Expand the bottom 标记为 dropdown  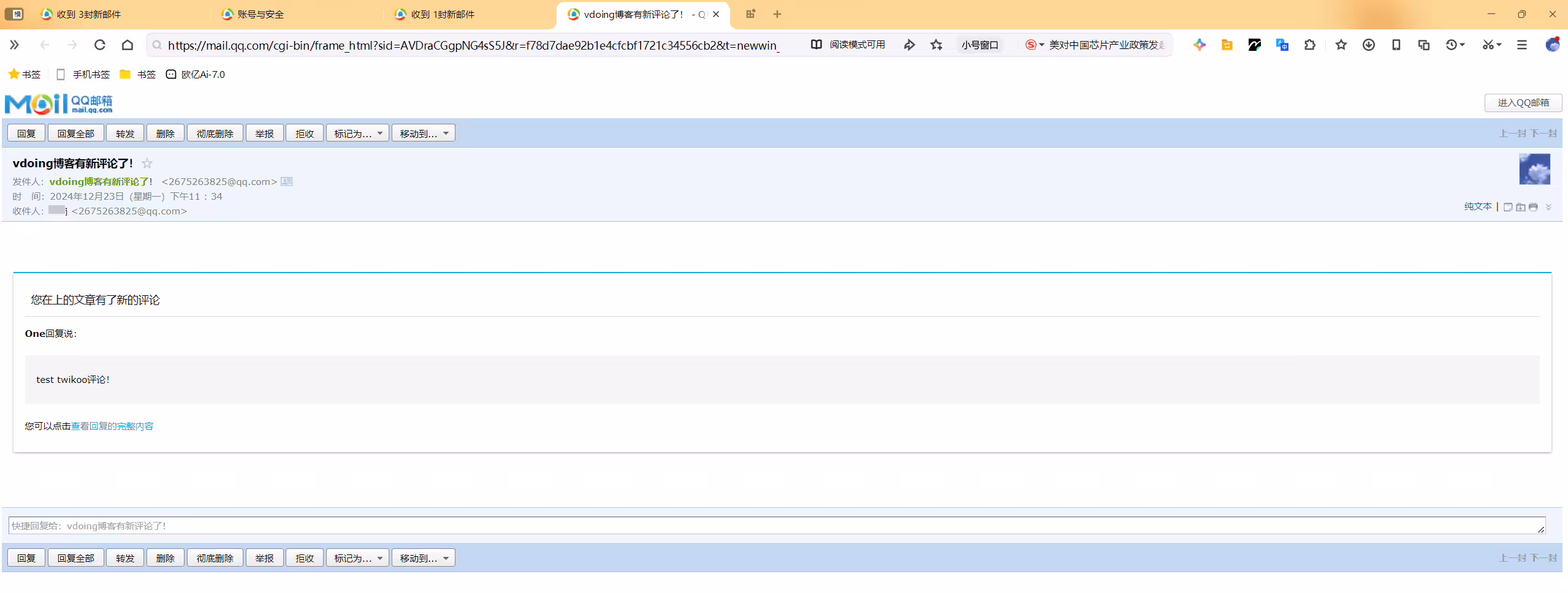coord(357,557)
